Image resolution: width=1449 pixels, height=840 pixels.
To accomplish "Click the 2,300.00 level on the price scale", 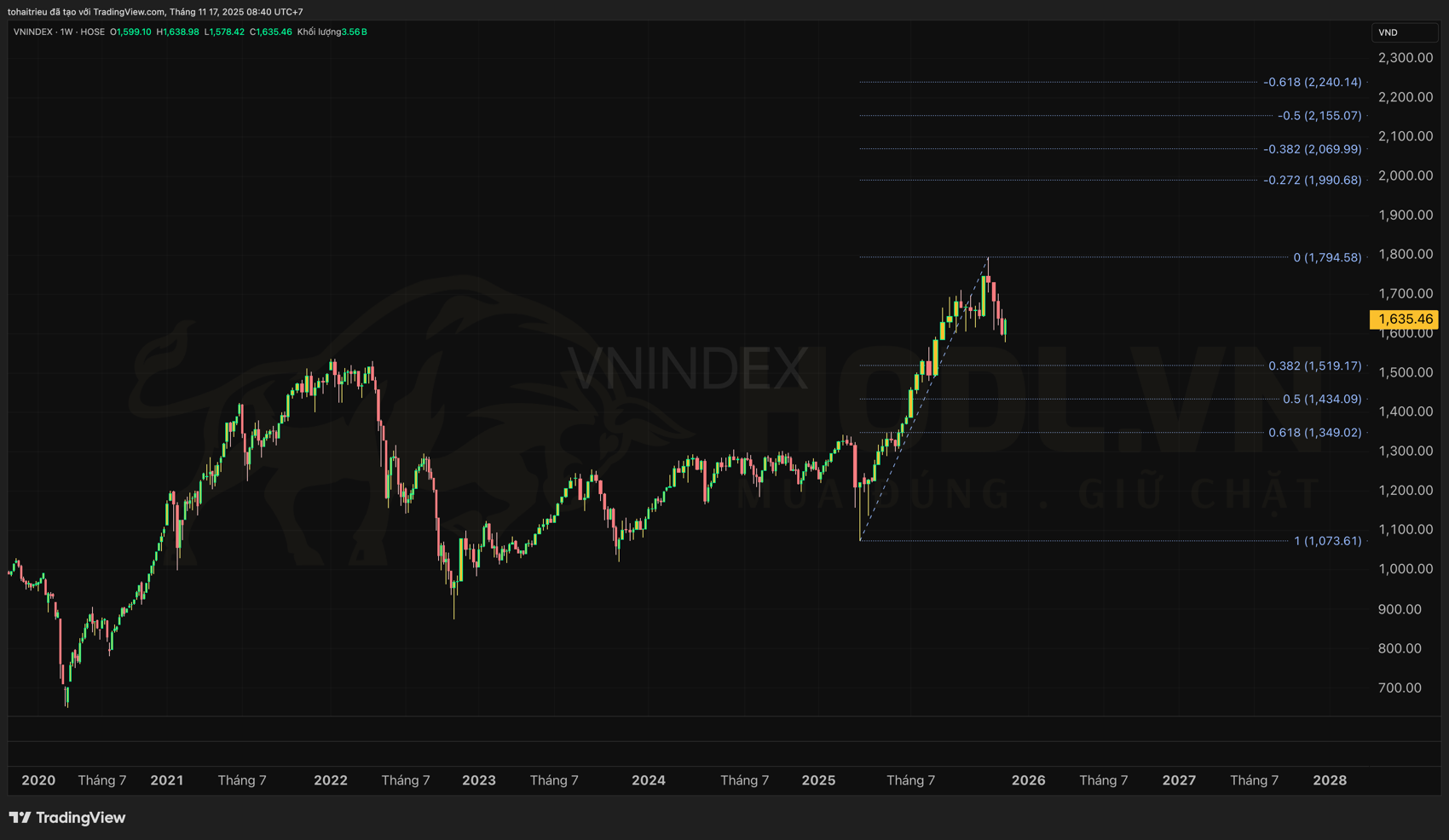I will (1405, 58).
